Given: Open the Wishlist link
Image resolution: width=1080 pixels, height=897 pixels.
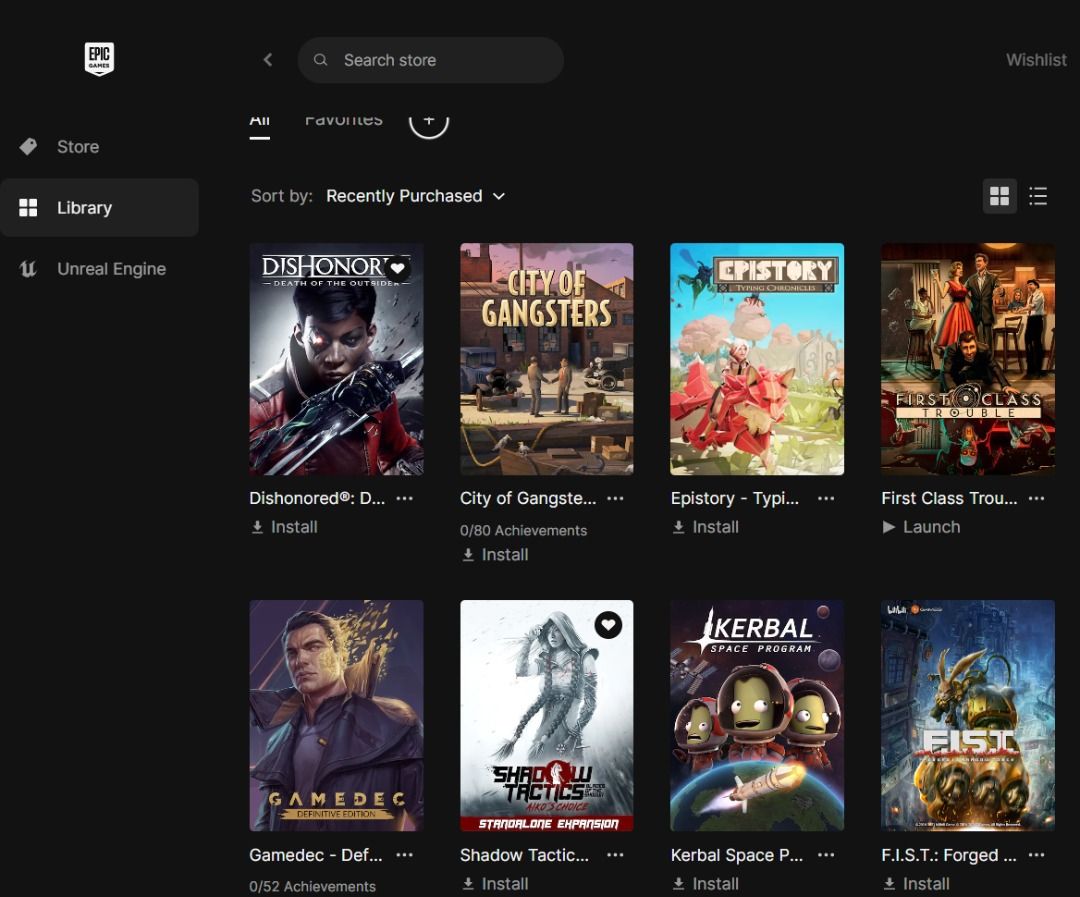Looking at the screenshot, I should click(x=1036, y=60).
